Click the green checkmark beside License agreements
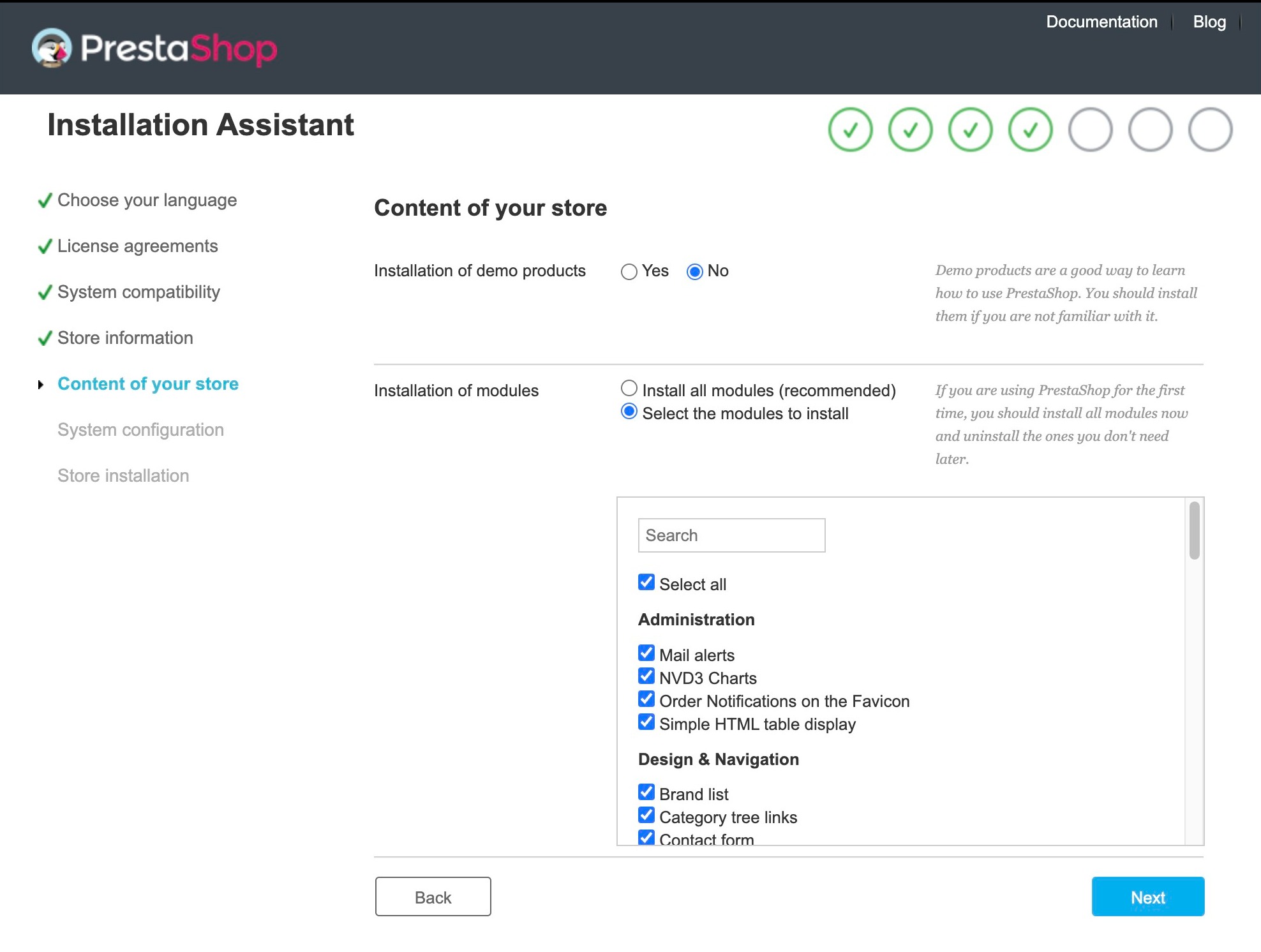 pos(45,246)
